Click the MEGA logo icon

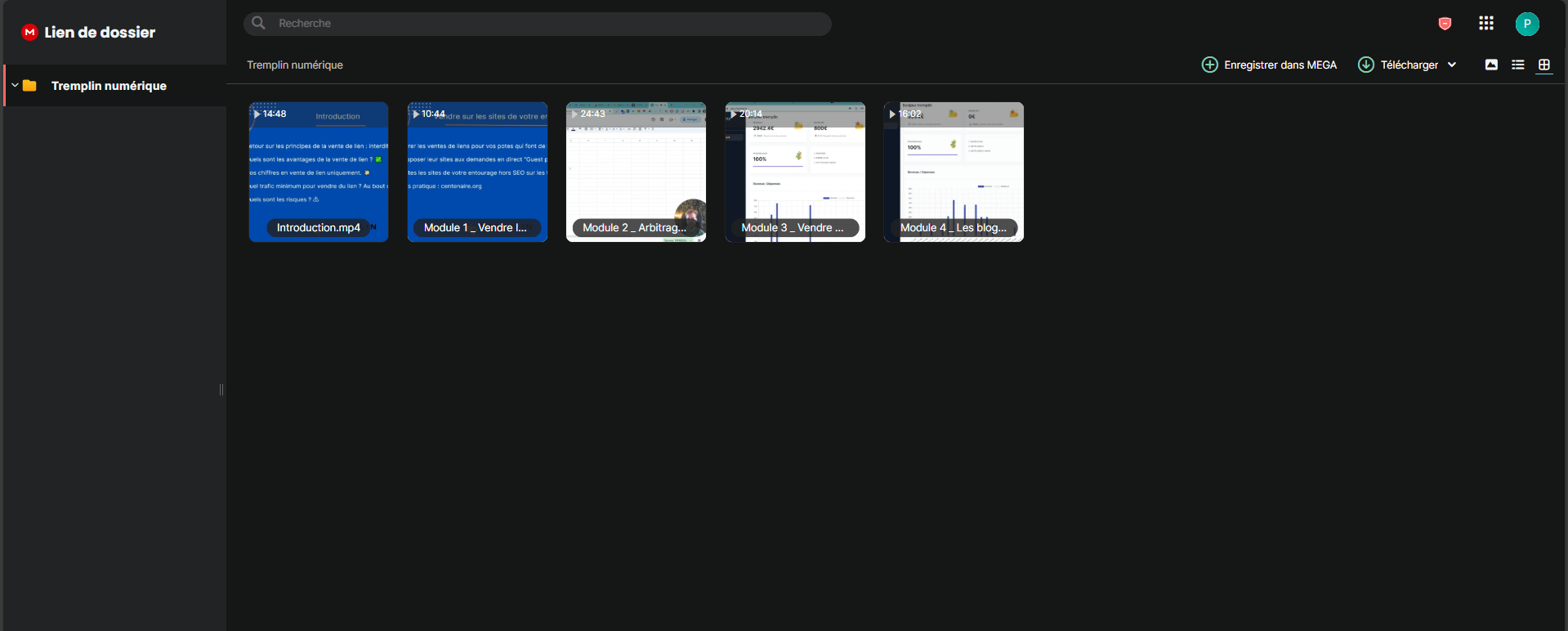pyautogui.click(x=30, y=33)
